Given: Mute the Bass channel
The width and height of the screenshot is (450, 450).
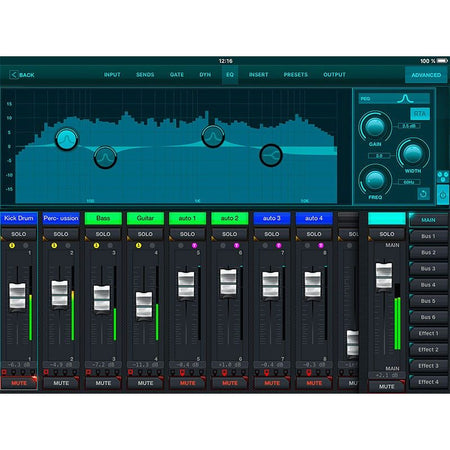Looking at the screenshot, I should (103, 383).
